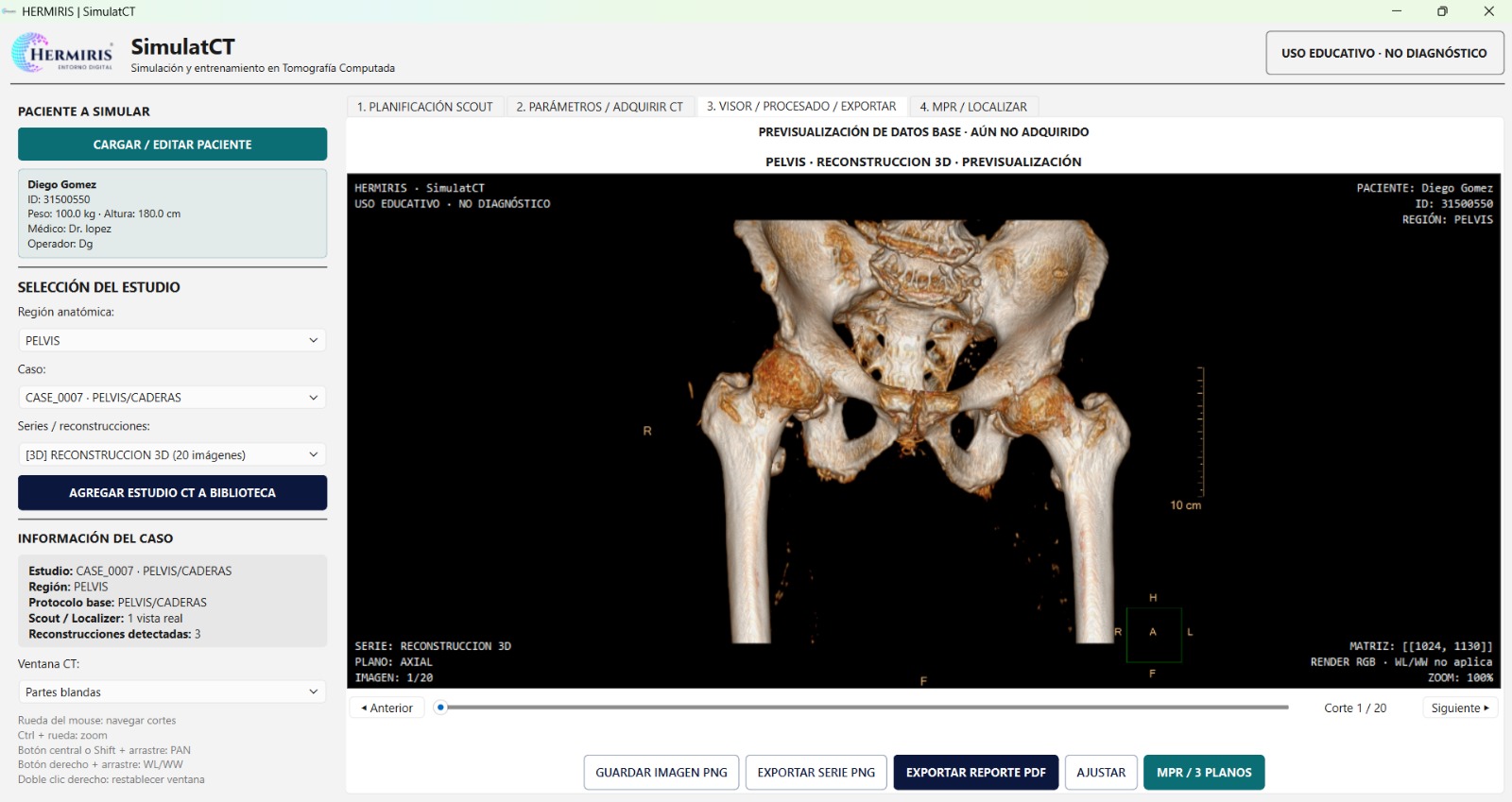This screenshot has width=1512, height=802.
Task: Go to previous slice with Anterior
Action: tap(387, 708)
